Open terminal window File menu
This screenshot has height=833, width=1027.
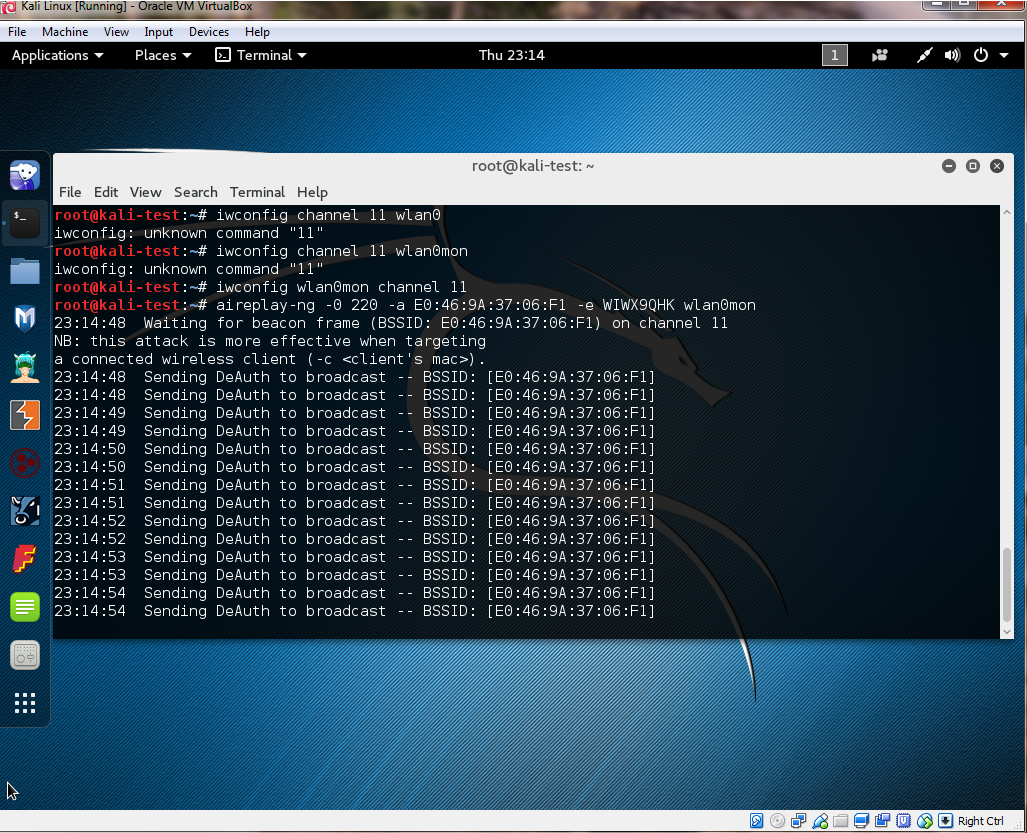pyautogui.click(x=70, y=192)
